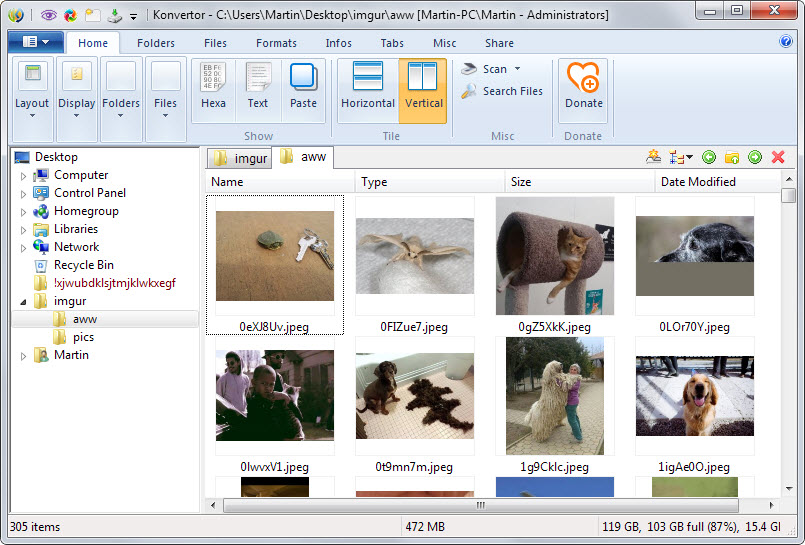Expand the Control Panel tree node
This screenshot has width=805, height=545.
[23, 194]
